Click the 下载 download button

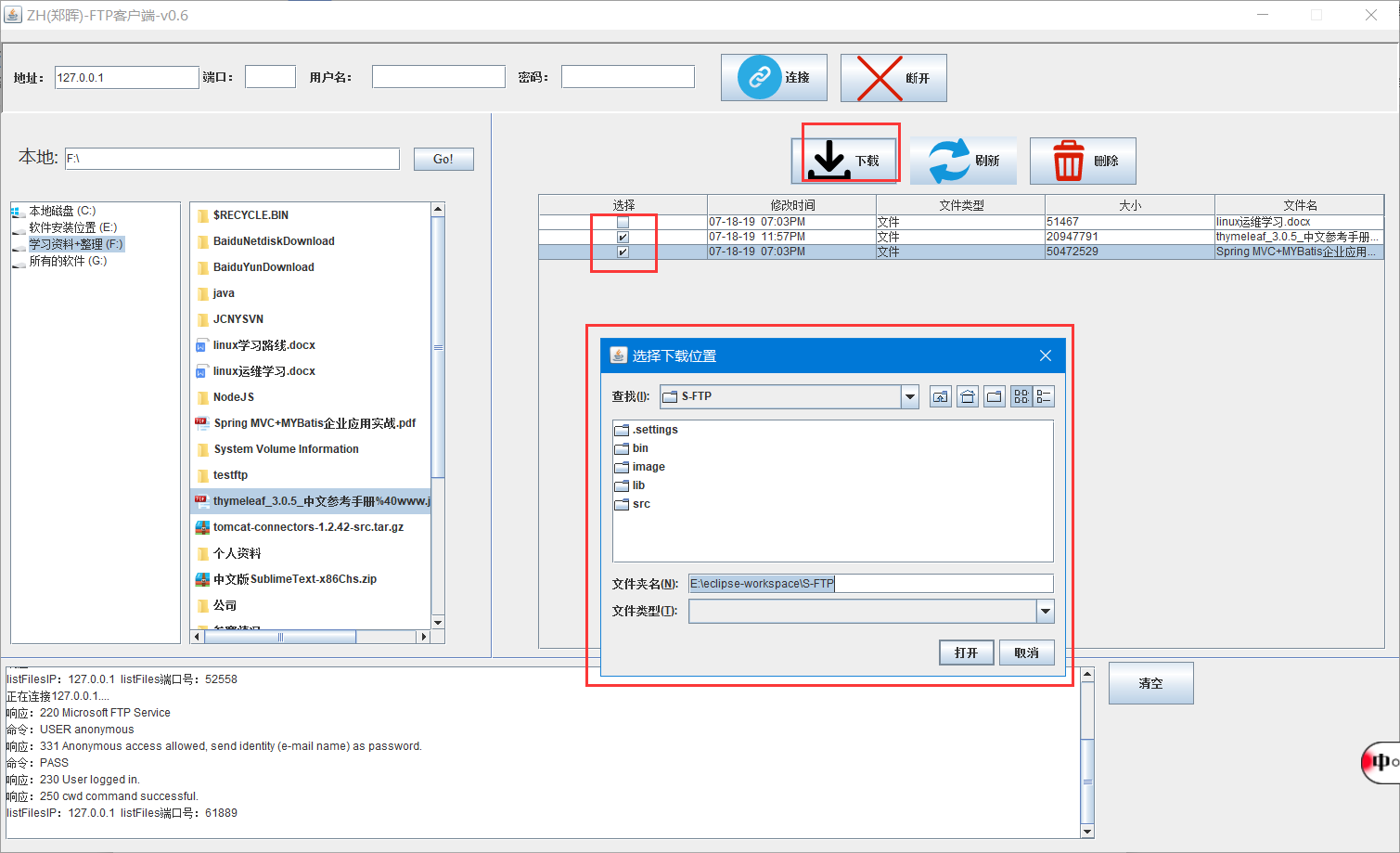click(843, 161)
